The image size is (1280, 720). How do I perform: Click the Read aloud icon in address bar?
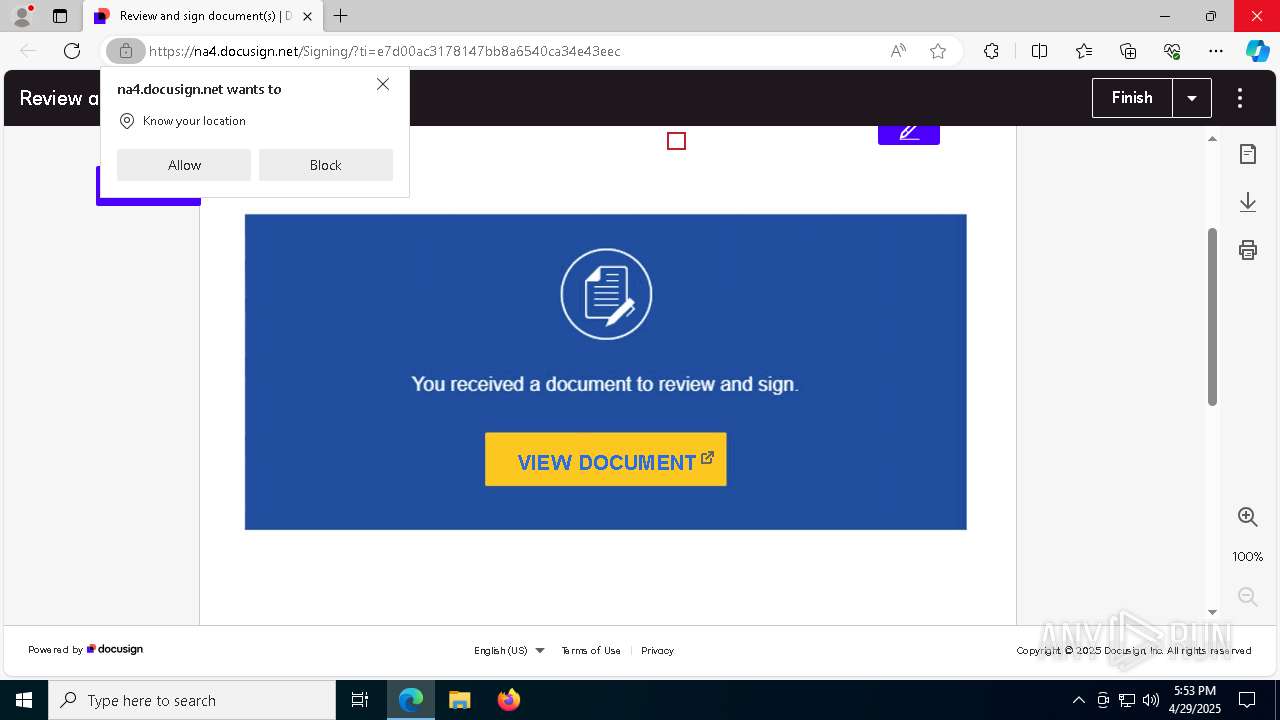click(898, 51)
